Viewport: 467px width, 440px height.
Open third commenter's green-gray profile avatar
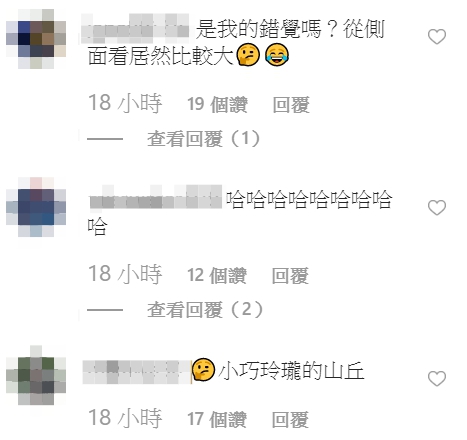click(x=36, y=375)
